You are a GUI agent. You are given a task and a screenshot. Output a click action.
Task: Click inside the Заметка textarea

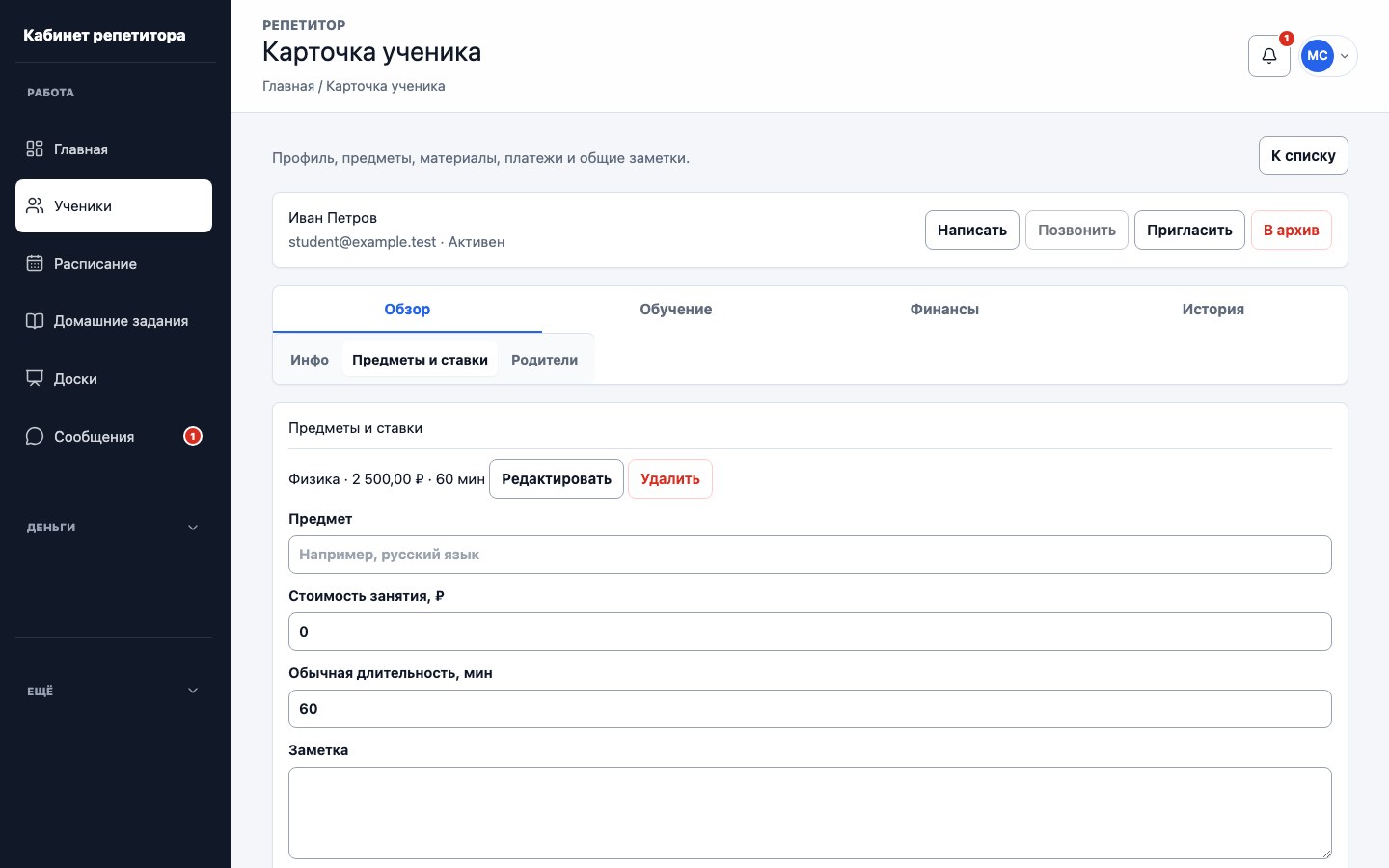(810, 813)
